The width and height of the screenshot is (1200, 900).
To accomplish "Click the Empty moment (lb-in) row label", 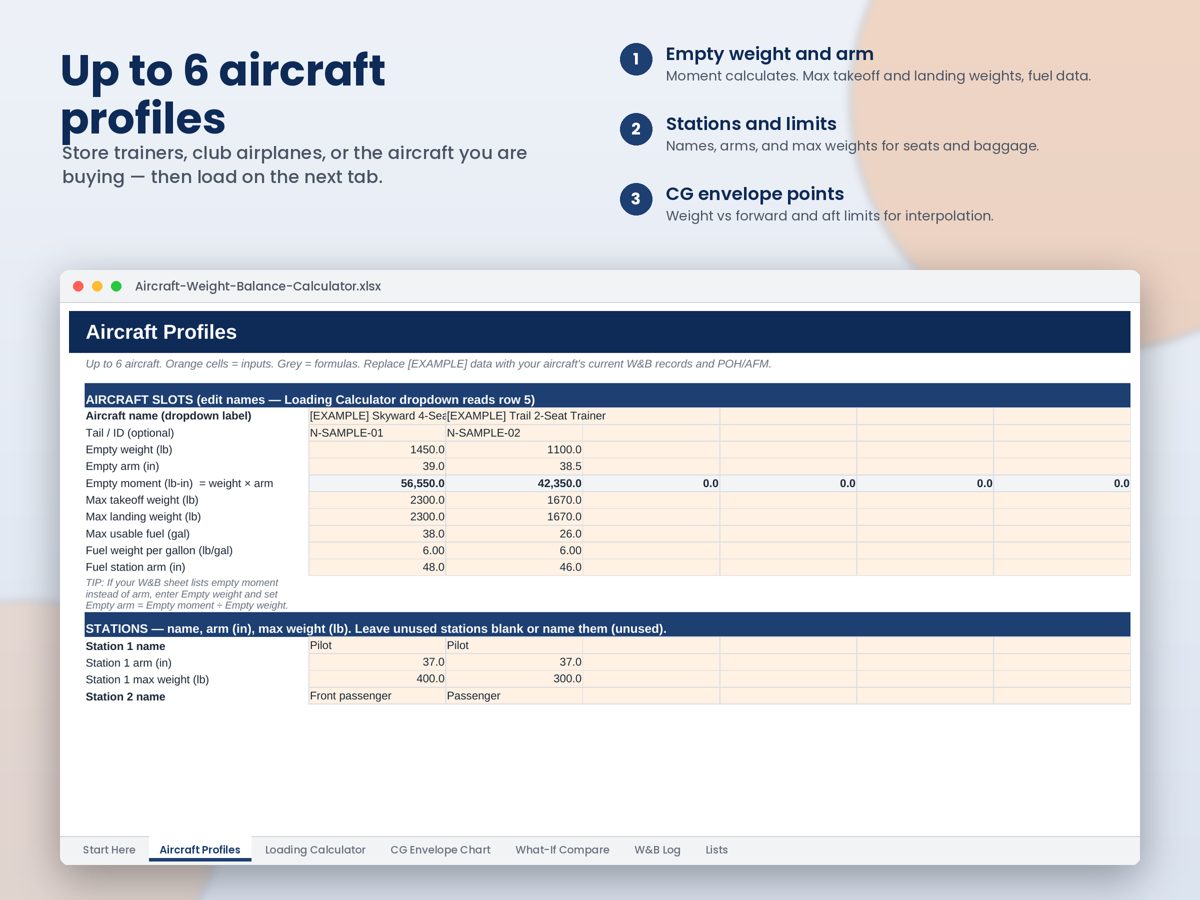I will click(x=179, y=483).
